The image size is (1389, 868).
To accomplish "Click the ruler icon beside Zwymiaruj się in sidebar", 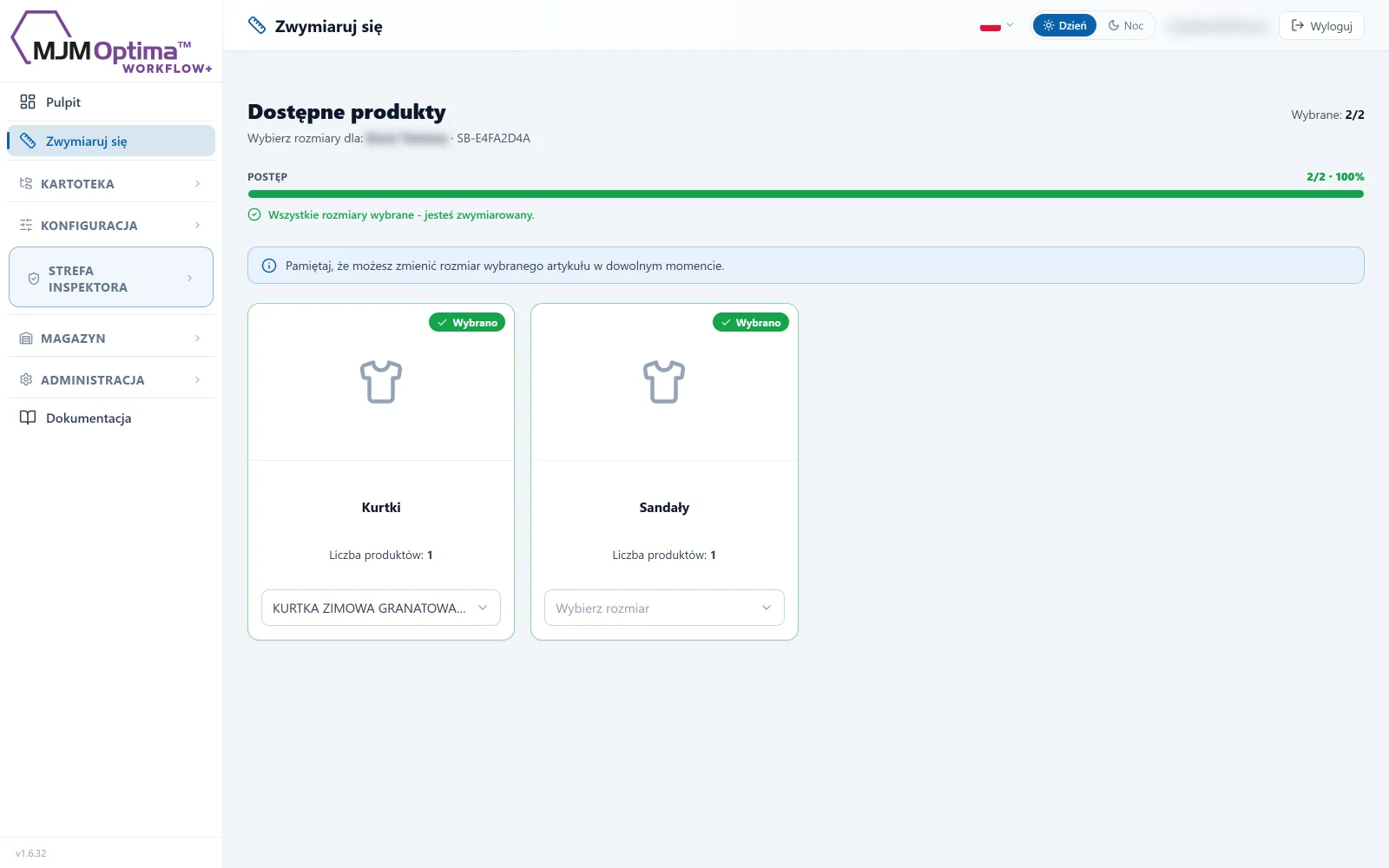I will tap(28, 141).
